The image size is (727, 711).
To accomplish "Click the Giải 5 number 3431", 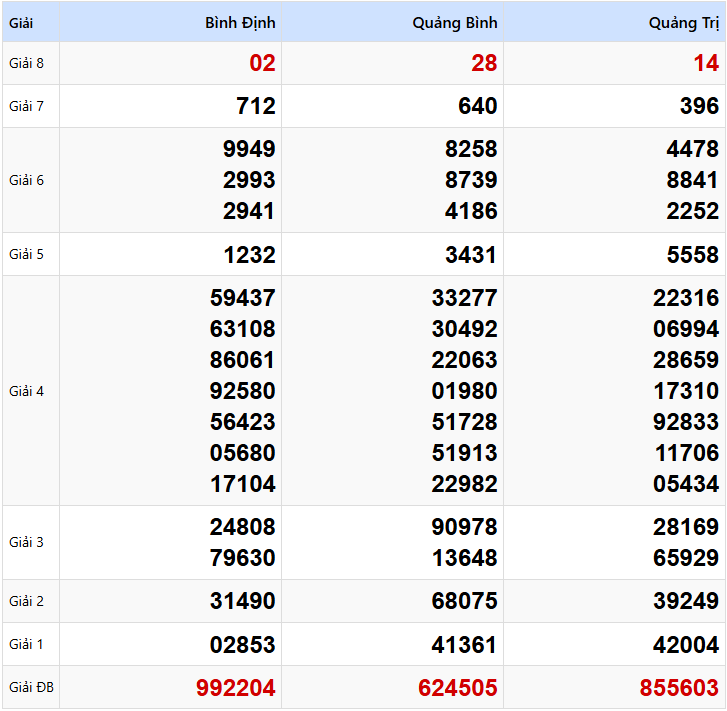I will (x=471, y=255).
